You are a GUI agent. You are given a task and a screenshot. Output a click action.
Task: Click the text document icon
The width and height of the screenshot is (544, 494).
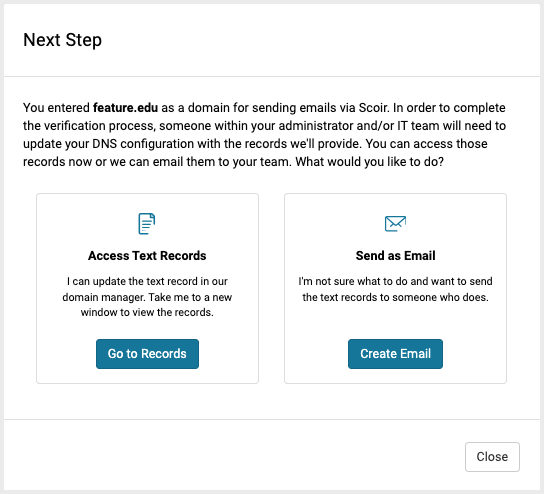[147, 224]
